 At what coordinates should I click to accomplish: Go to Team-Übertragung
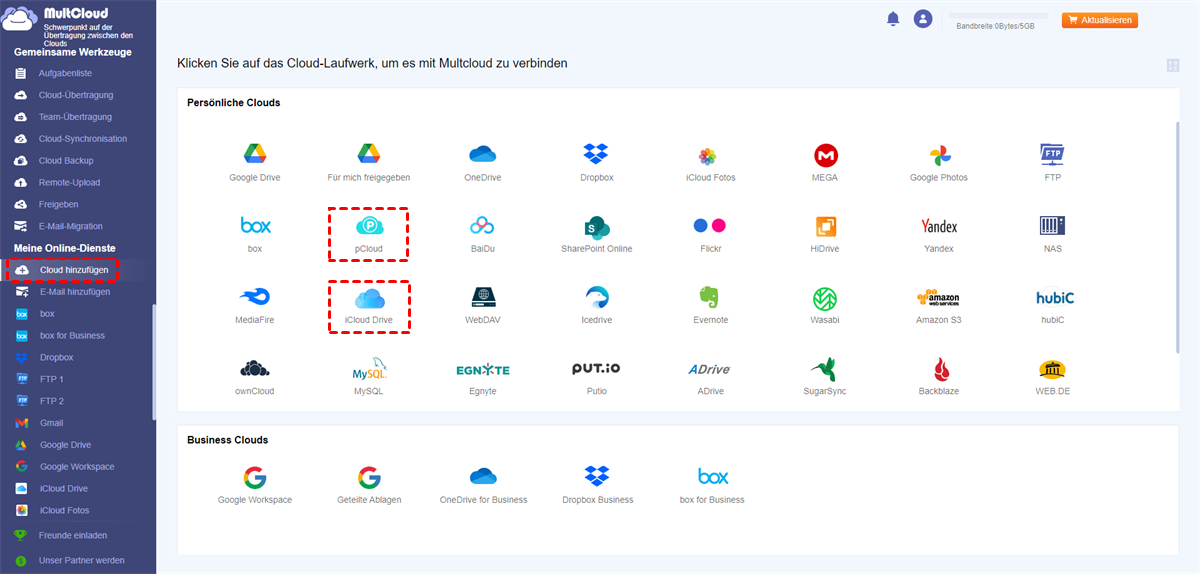click(x=77, y=117)
